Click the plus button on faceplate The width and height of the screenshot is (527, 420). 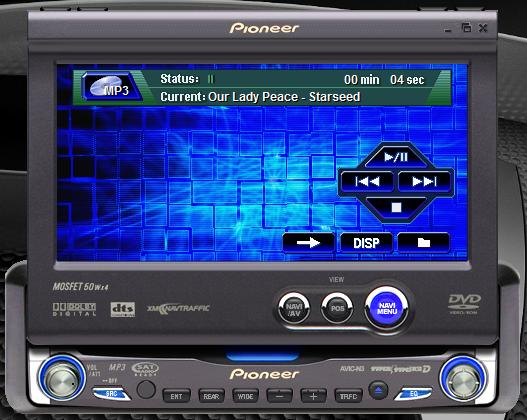[313, 396]
